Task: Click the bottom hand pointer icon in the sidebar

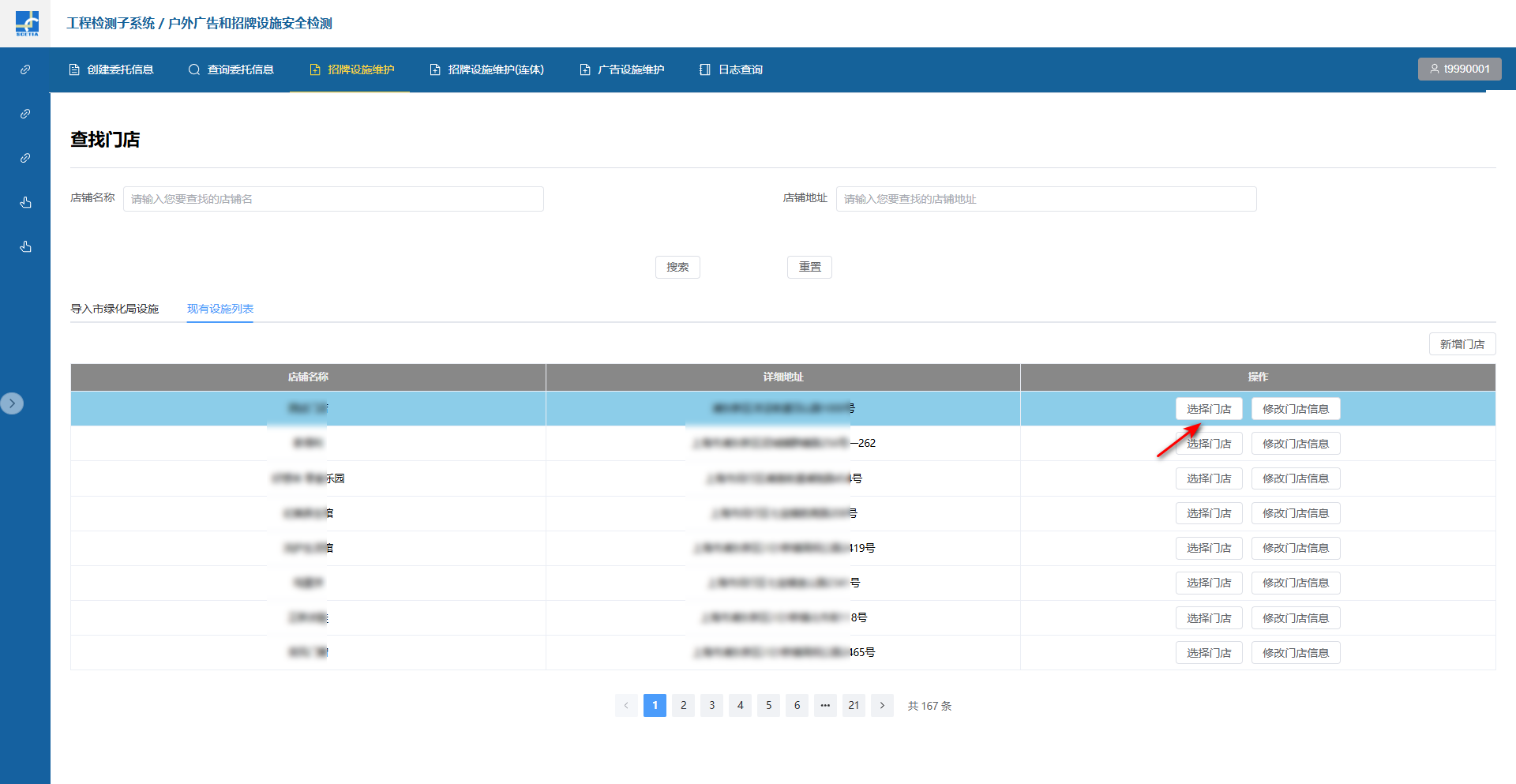Action: tap(25, 246)
